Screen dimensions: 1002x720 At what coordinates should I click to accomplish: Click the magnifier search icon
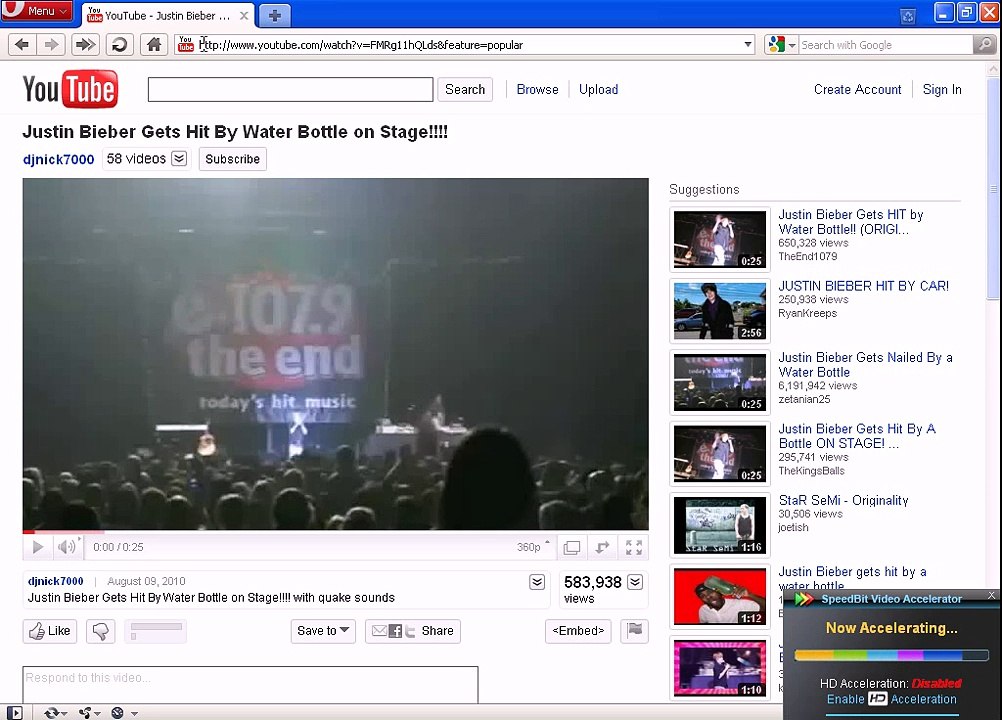984,45
